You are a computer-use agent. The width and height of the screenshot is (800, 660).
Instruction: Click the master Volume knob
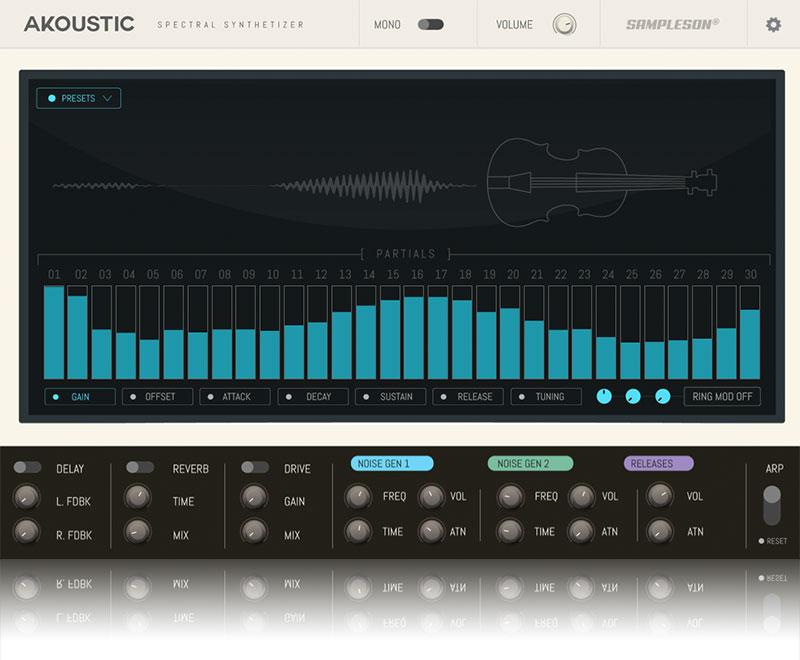(x=564, y=24)
